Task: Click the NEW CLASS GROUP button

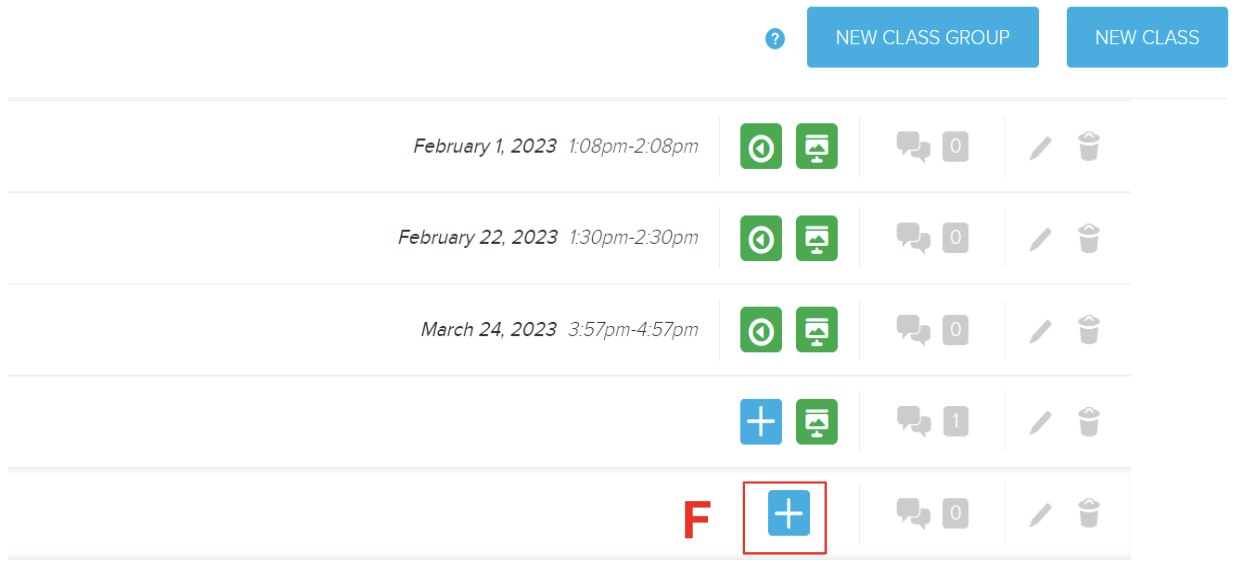Action: 923,37
